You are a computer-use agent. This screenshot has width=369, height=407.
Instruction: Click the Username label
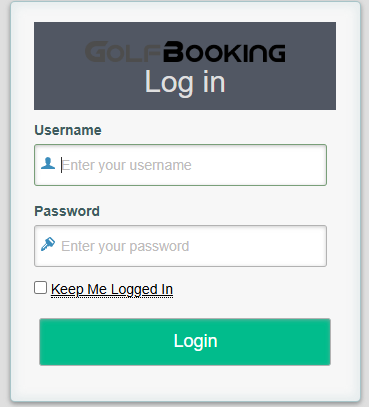68,130
